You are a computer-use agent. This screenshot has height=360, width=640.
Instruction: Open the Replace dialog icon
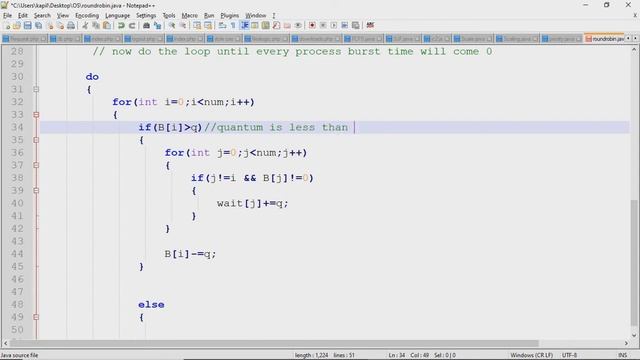[x=157, y=25]
